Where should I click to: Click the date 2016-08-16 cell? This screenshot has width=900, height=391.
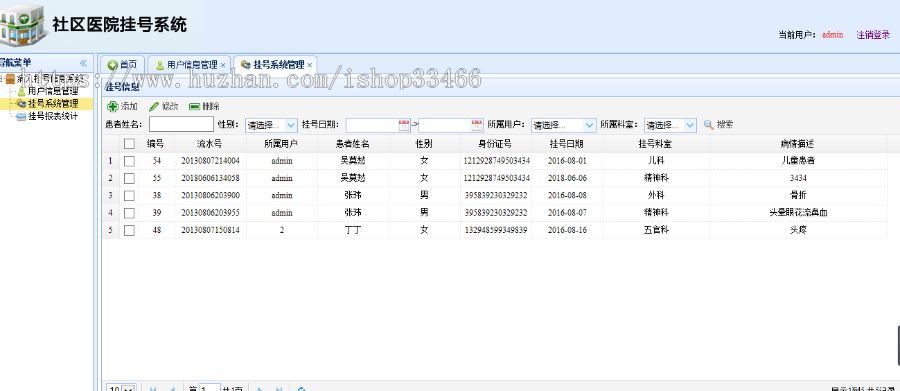[x=567, y=230]
